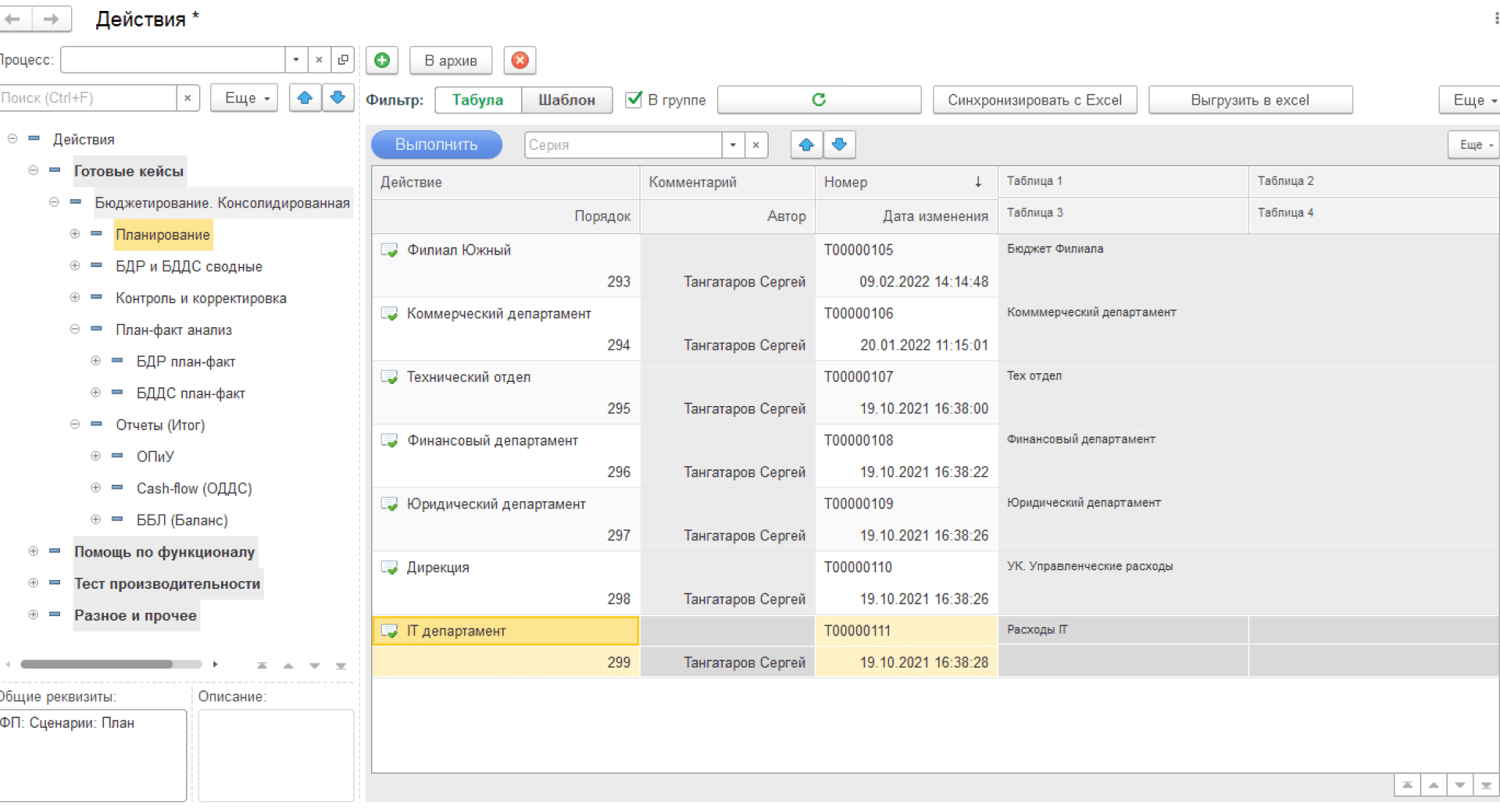This screenshot has height=812, width=1500.
Task: Focus the Поиск (Ctrl+F) search field
Action: click(x=87, y=98)
